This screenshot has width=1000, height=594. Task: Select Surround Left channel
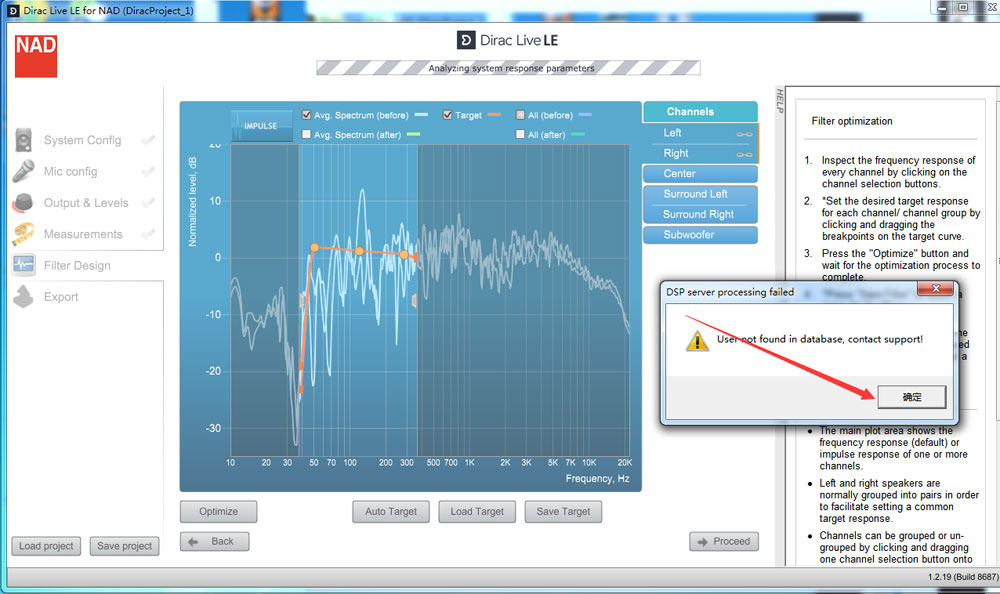[700, 194]
